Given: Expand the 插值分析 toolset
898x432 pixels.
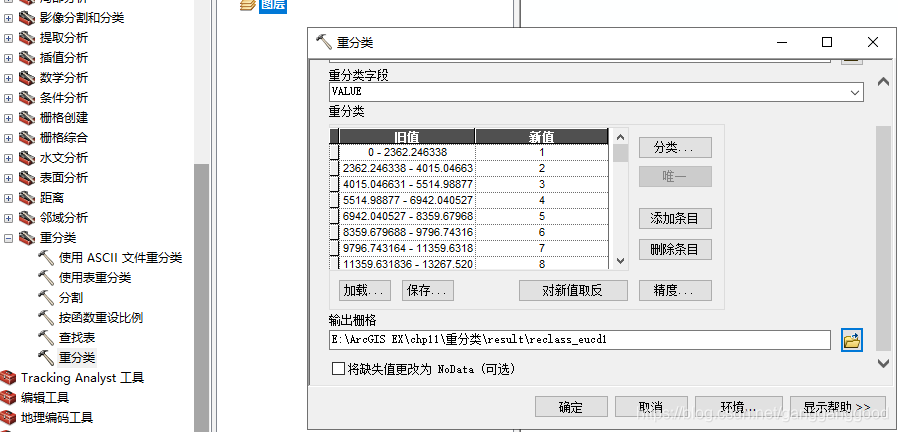Looking at the screenshot, I should 8,58.
